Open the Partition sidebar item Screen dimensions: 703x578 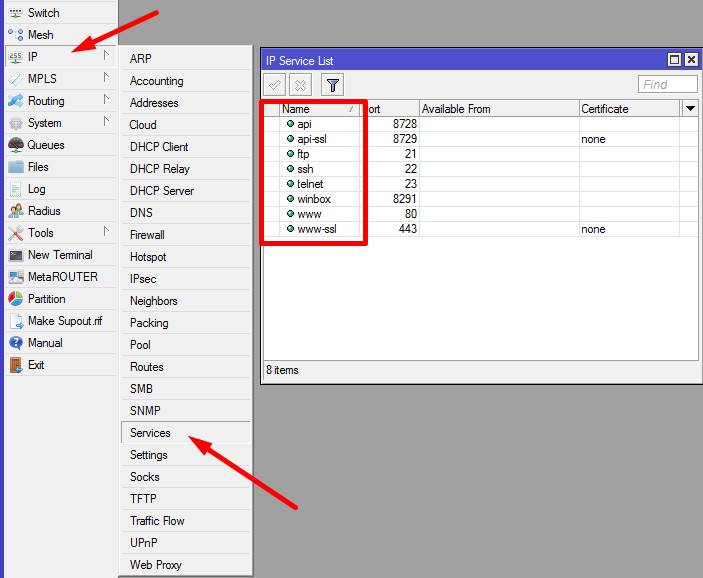pos(46,299)
